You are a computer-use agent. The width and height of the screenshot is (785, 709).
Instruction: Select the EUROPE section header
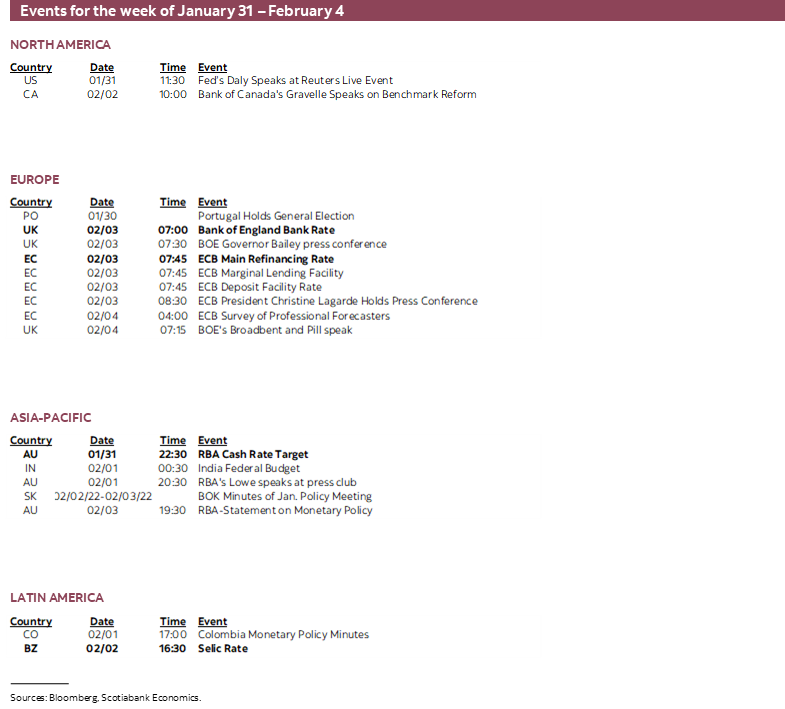pos(35,180)
